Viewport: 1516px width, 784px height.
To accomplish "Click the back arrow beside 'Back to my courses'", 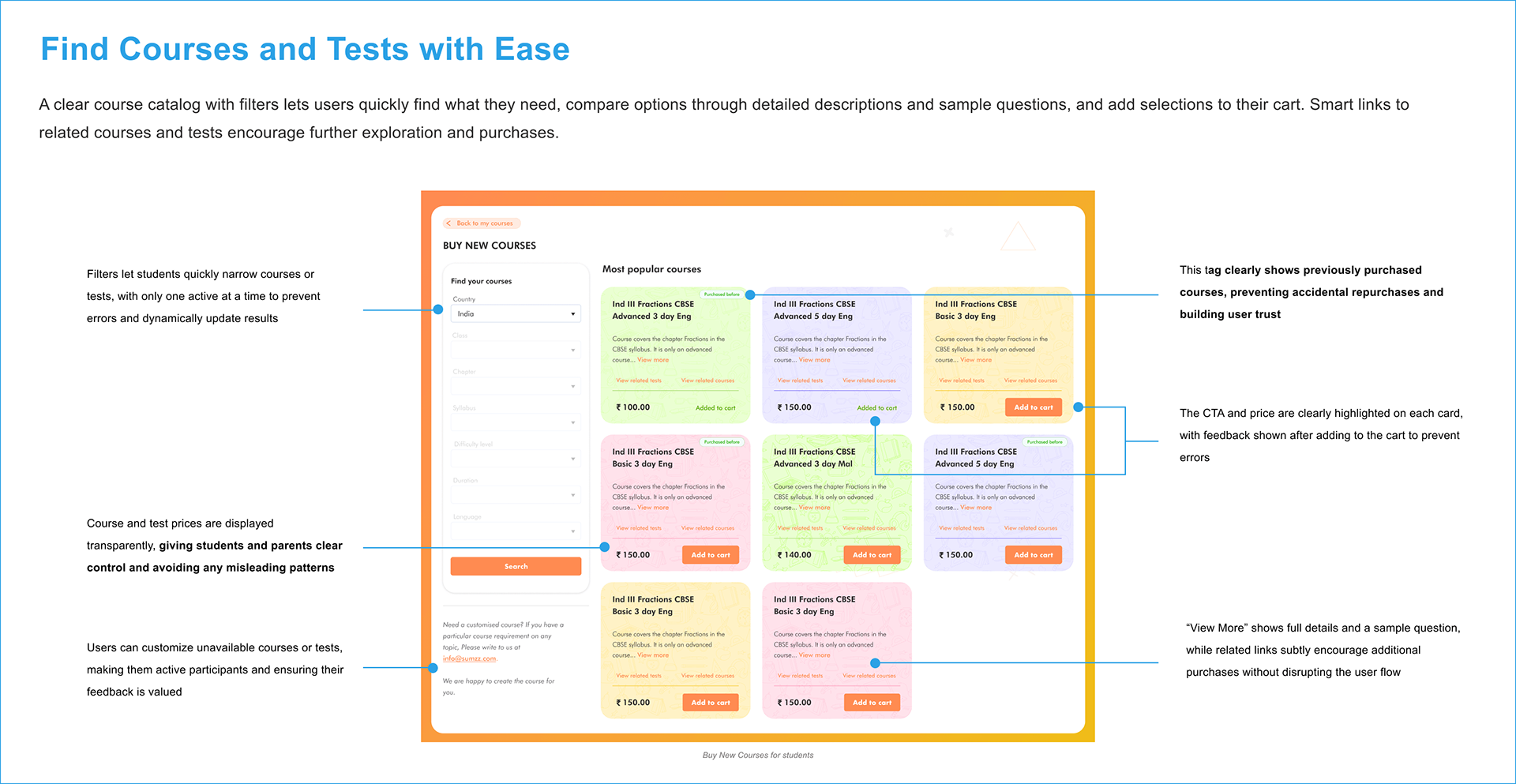I will click(x=448, y=223).
